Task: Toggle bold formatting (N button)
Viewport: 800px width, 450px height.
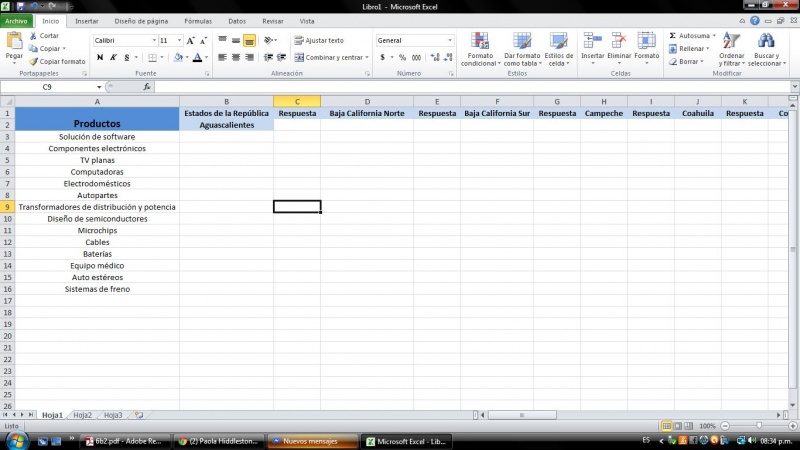Action: click(99, 58)
